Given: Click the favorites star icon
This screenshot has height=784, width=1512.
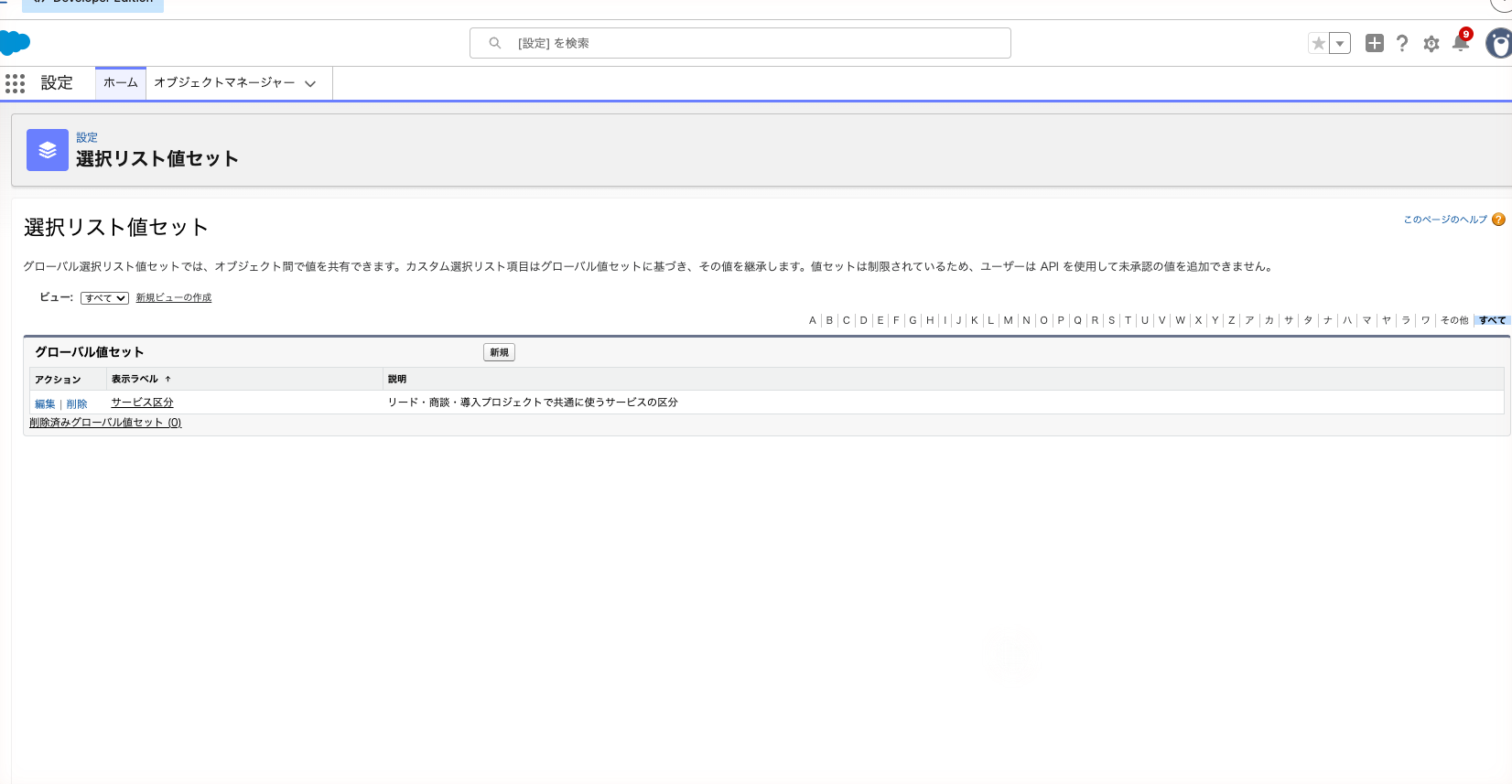Looking at the screenshot, I should click(x=1318, y=43).
